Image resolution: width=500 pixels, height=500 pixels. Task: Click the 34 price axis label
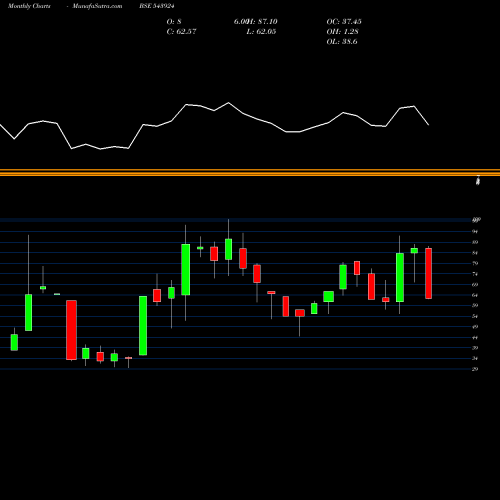point(475,358)
